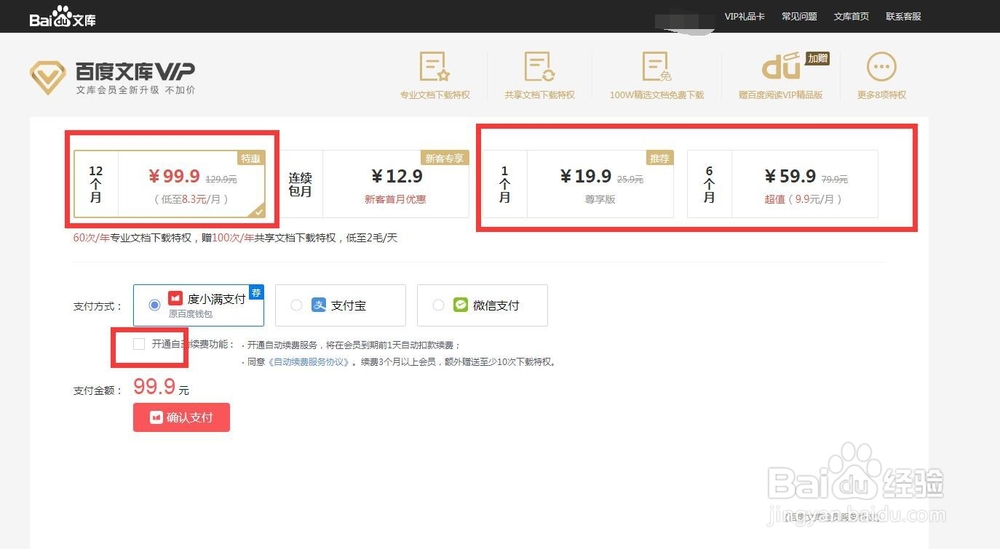1000x549 pixels.
Task: Click the 新客专享 badge
Action: pos(445,158)
